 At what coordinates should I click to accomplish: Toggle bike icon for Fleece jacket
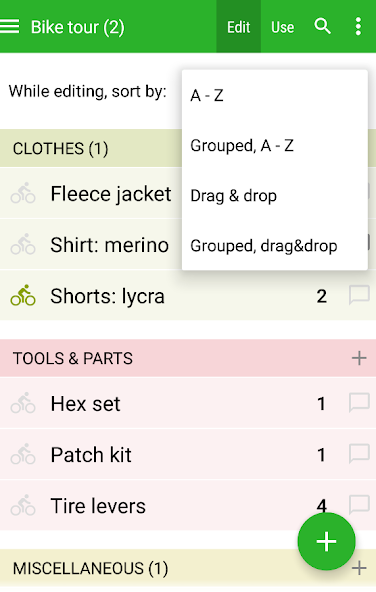[23, 193]
